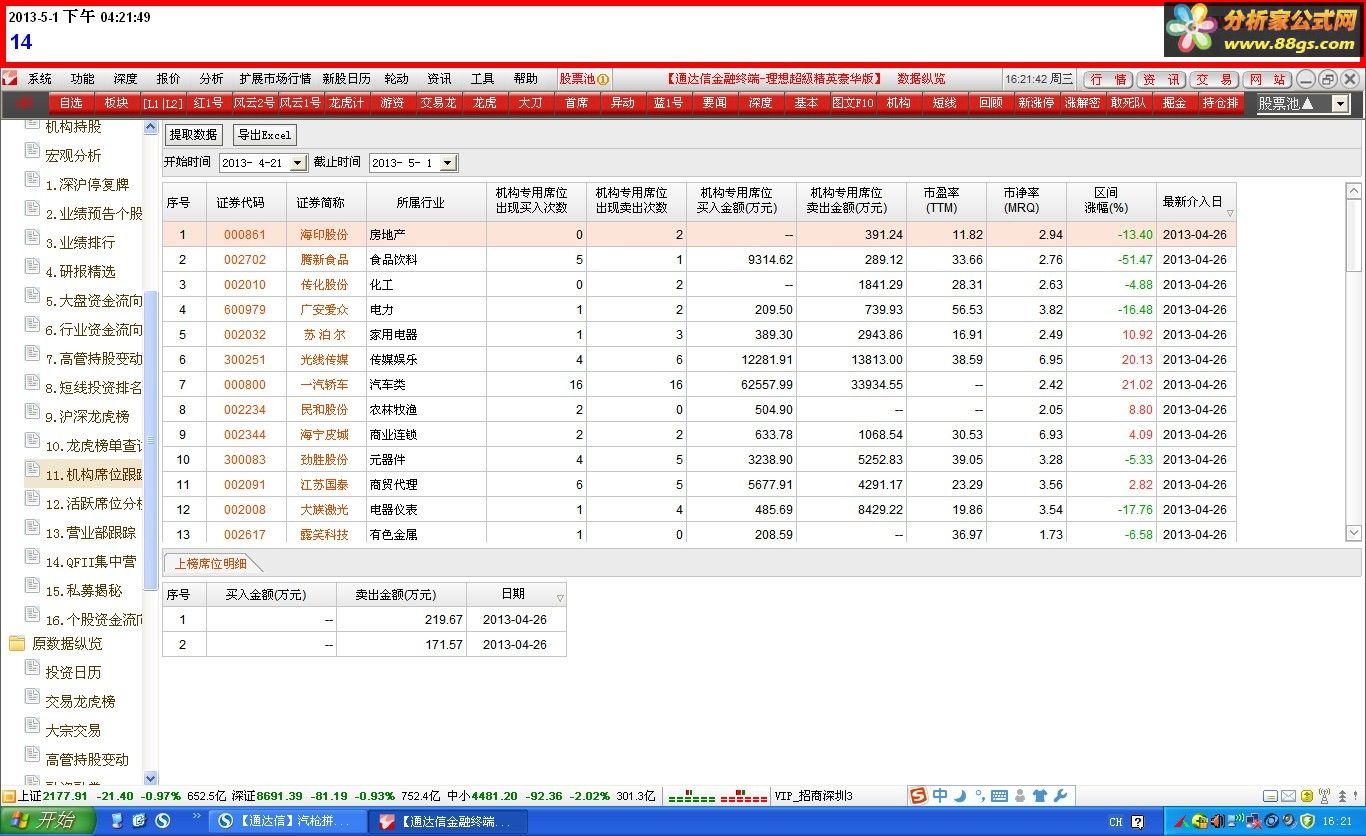Sort by 最新介入日 column arrow

click(1230, 214)
